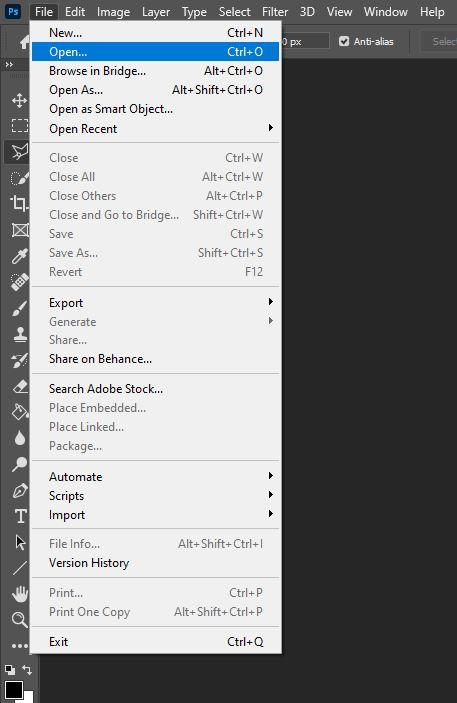This screenshot has height=703, width=457.
Task: Swap foreground and background colors
Action: pyautogui.click(x=27, y=670)
